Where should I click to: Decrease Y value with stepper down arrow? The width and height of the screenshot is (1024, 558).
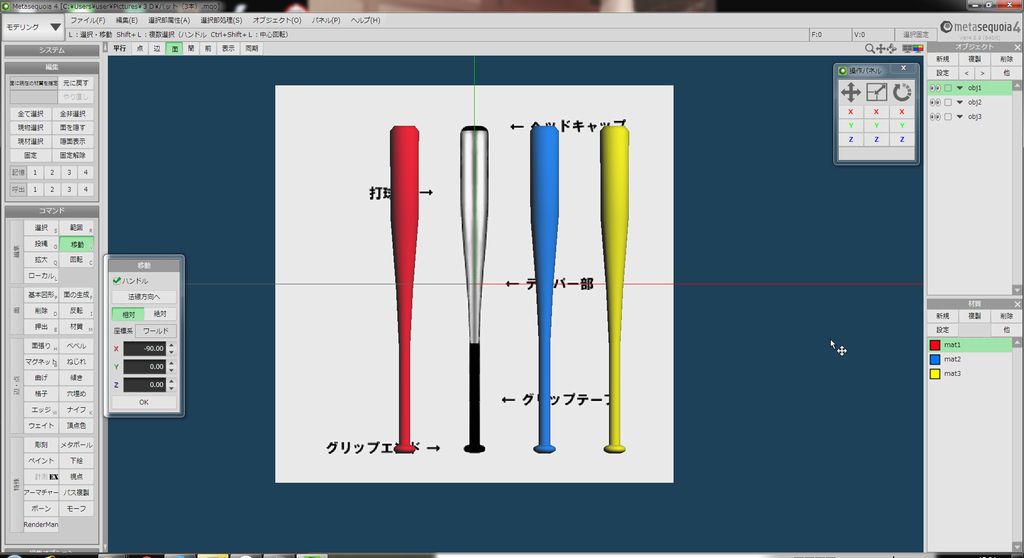tap(171, 370)
